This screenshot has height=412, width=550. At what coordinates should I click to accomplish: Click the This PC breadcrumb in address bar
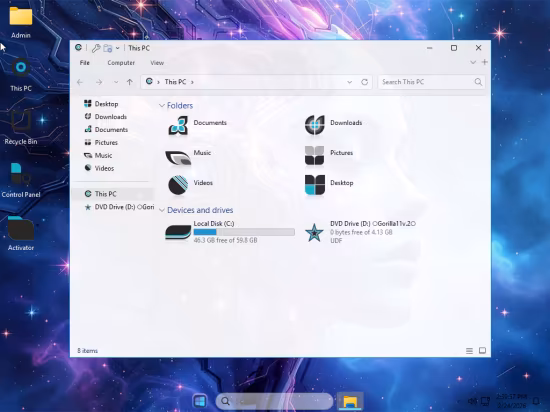click(x=175, y=82)
